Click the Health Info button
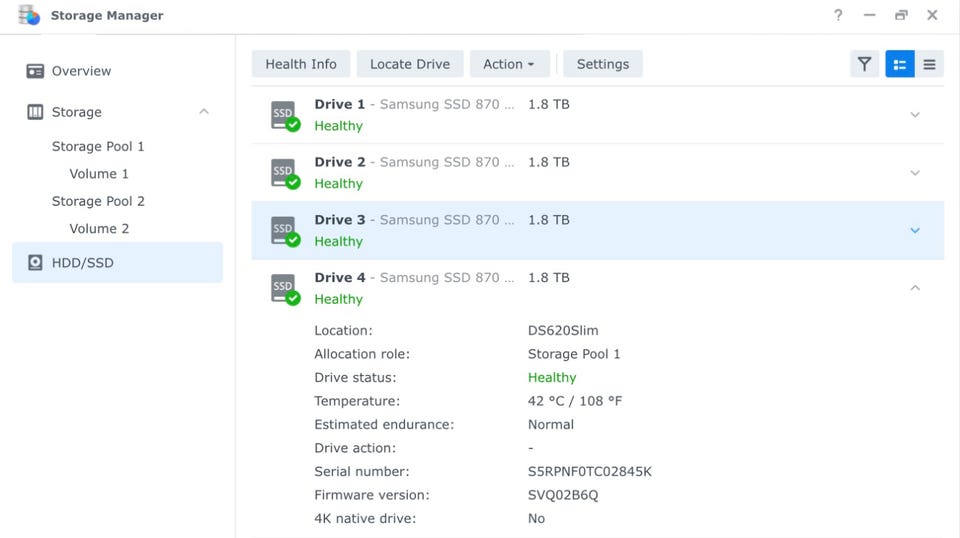 (x=301, y=64)
